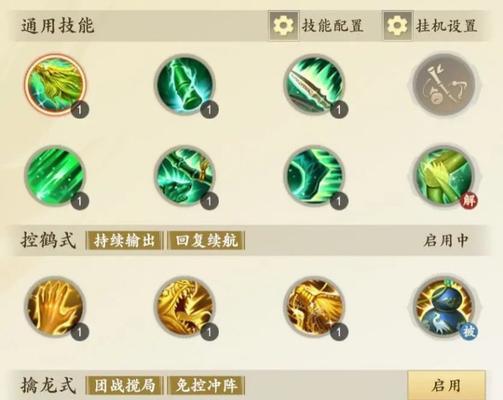
Task: Click the 持续输出 tag
Action: pyautogui.click(x=124, y=240)
